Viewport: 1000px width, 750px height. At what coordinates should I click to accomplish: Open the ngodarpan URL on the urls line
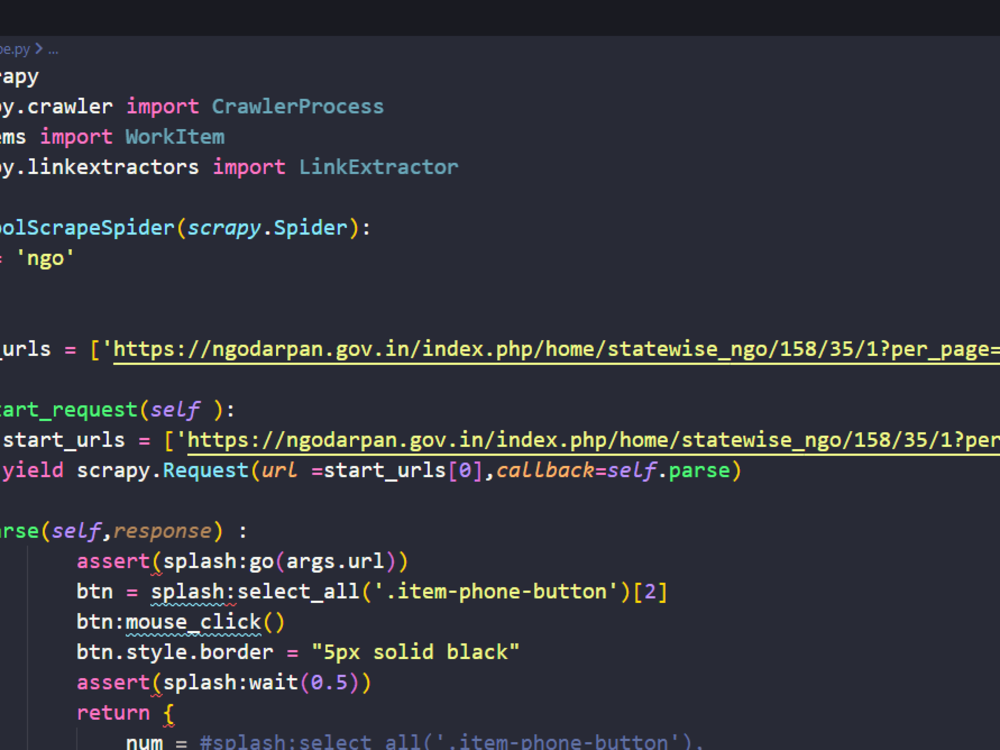click(x=556, y=349)
